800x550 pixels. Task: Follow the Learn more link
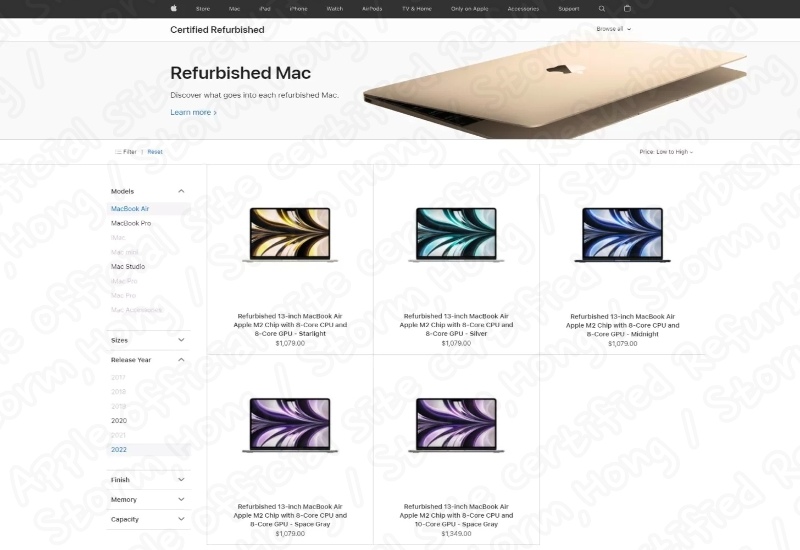(193, 112)
